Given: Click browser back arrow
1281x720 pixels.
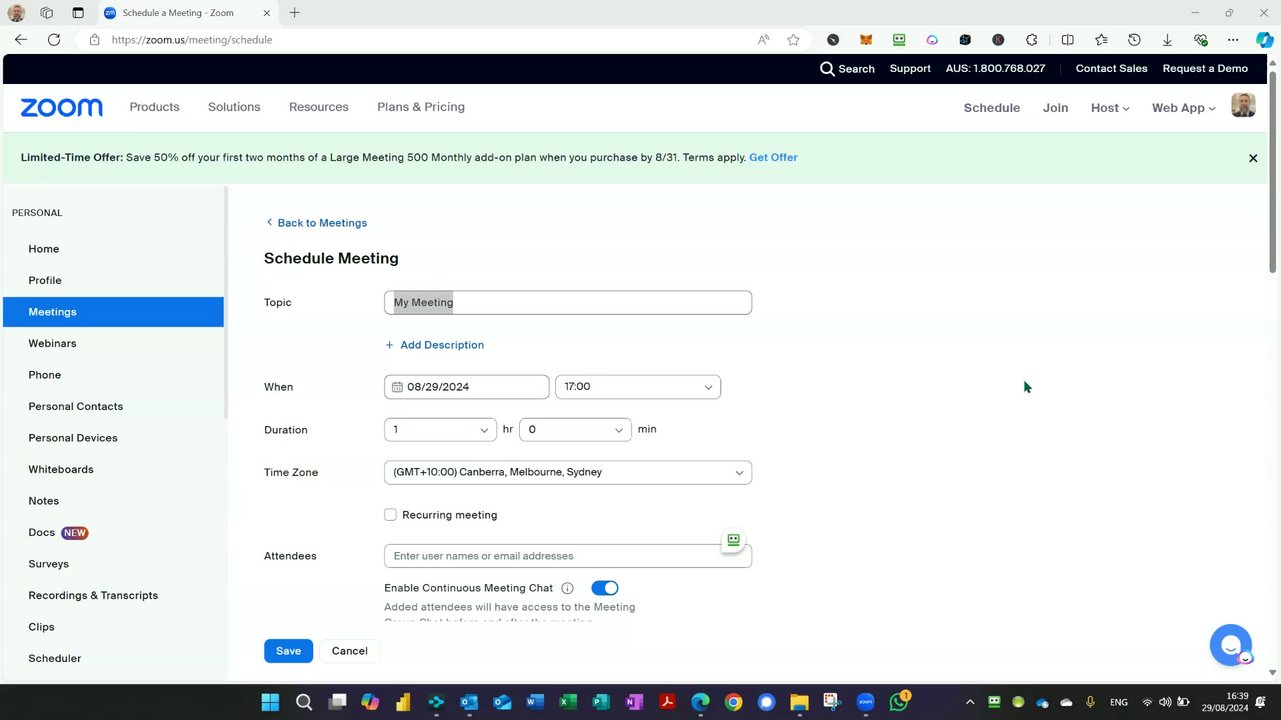Looking at the screenshot, I should tap(21, 40).
